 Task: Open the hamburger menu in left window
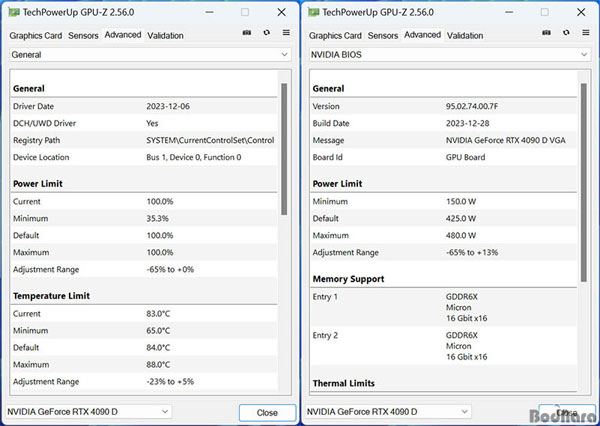(286, 33)
